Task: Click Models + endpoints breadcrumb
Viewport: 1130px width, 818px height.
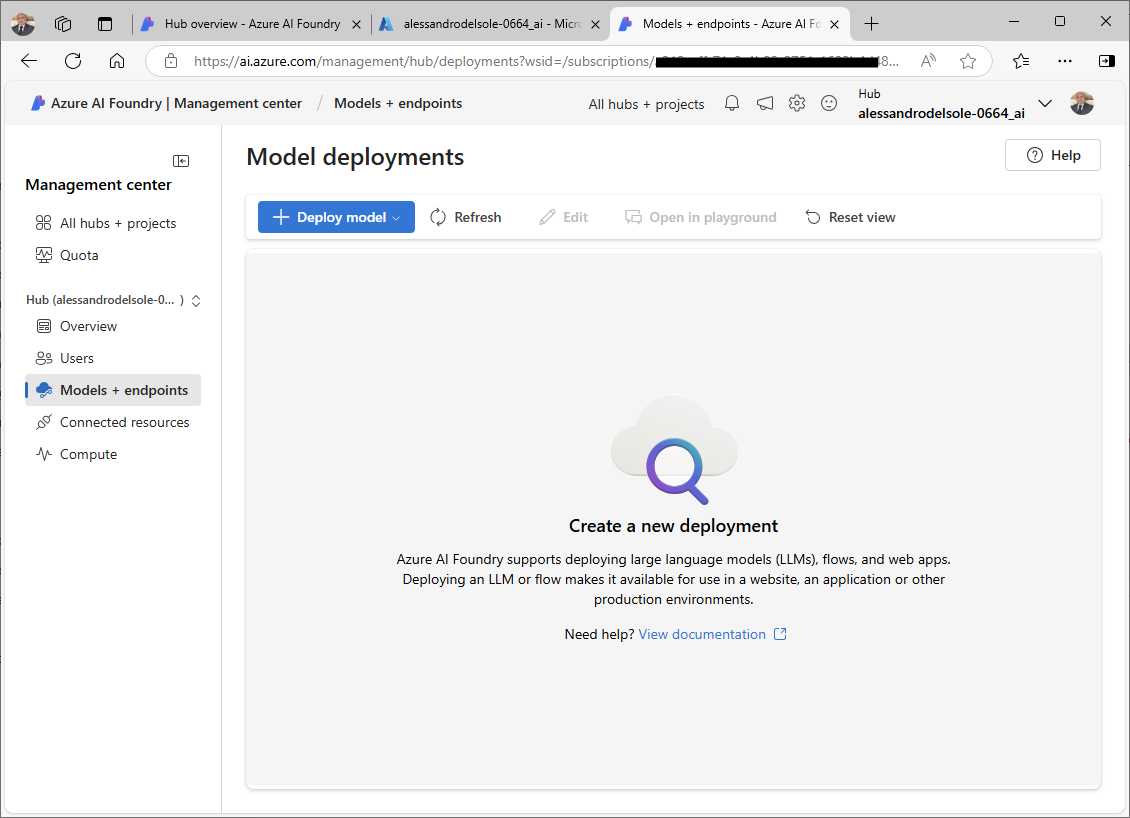Action: click(x=398, y=103)
